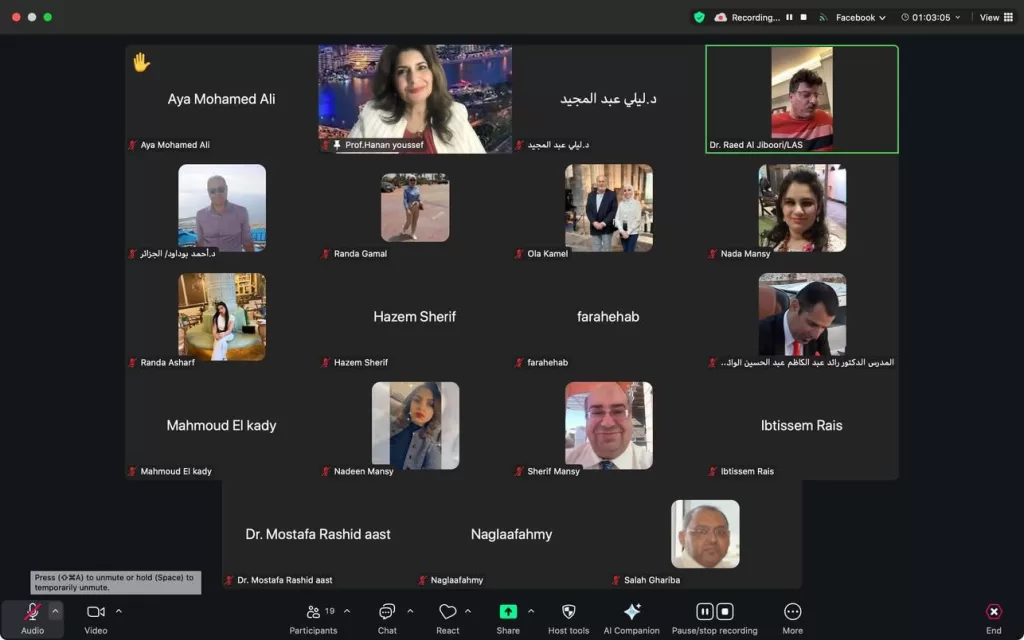Open the View layout menu

pyautogui.click(x=995, y=17)
